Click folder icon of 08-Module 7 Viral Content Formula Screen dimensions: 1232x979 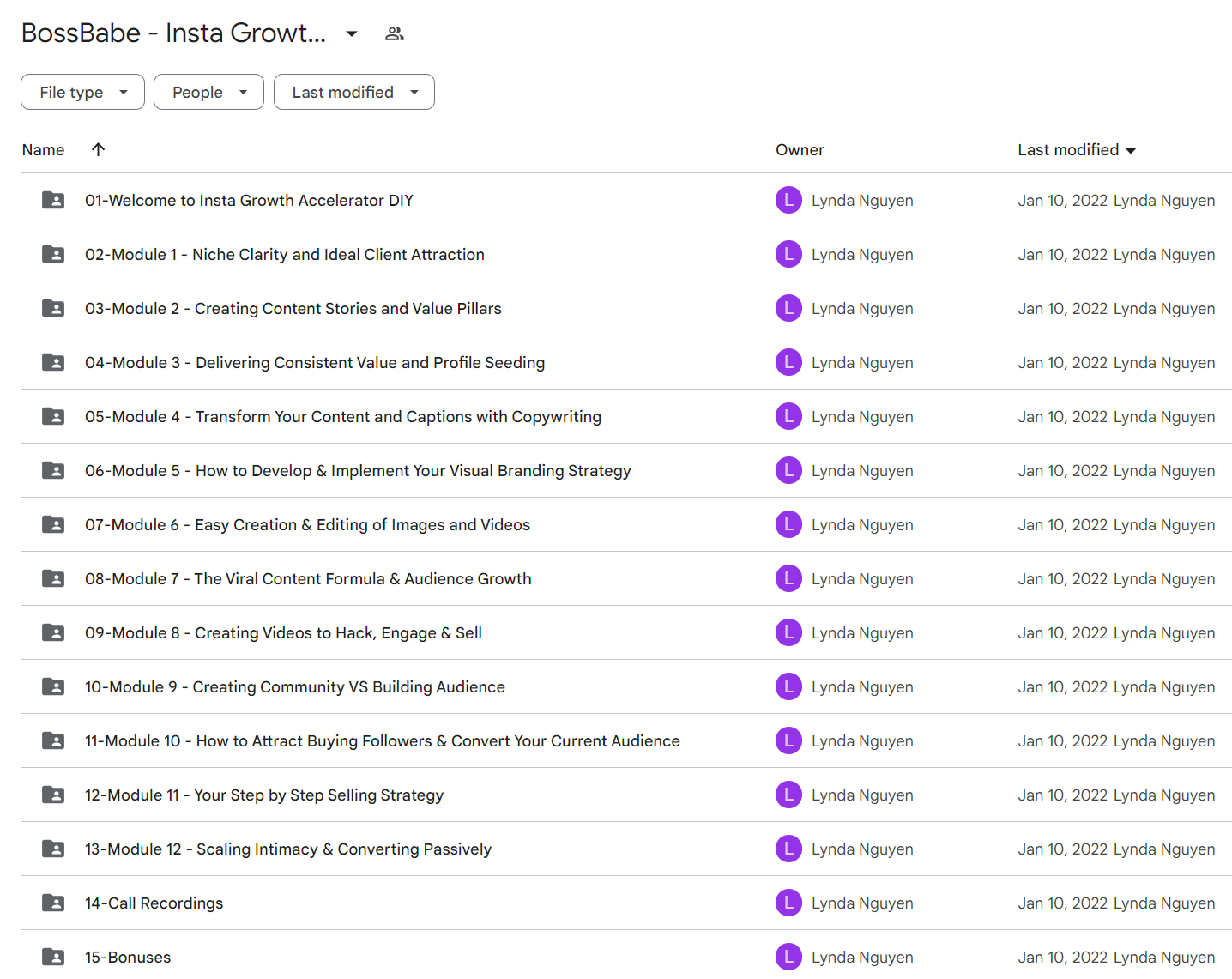pyautogui.click(x=53, y=578)
